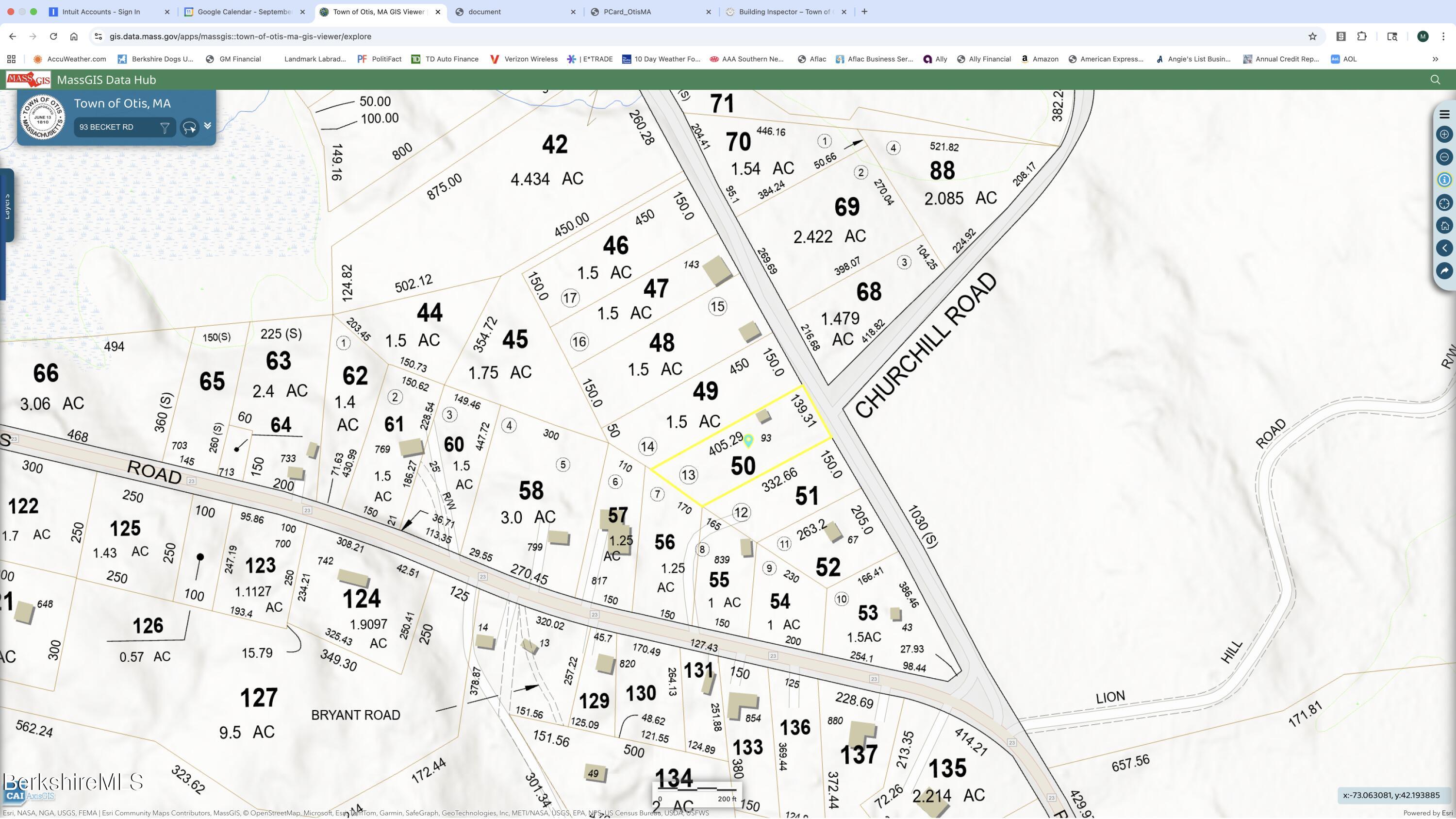Viewport: 1456px width, 819px height.
Task: Open MassGIS Data Hub search magnifier
Action: 1435,80
